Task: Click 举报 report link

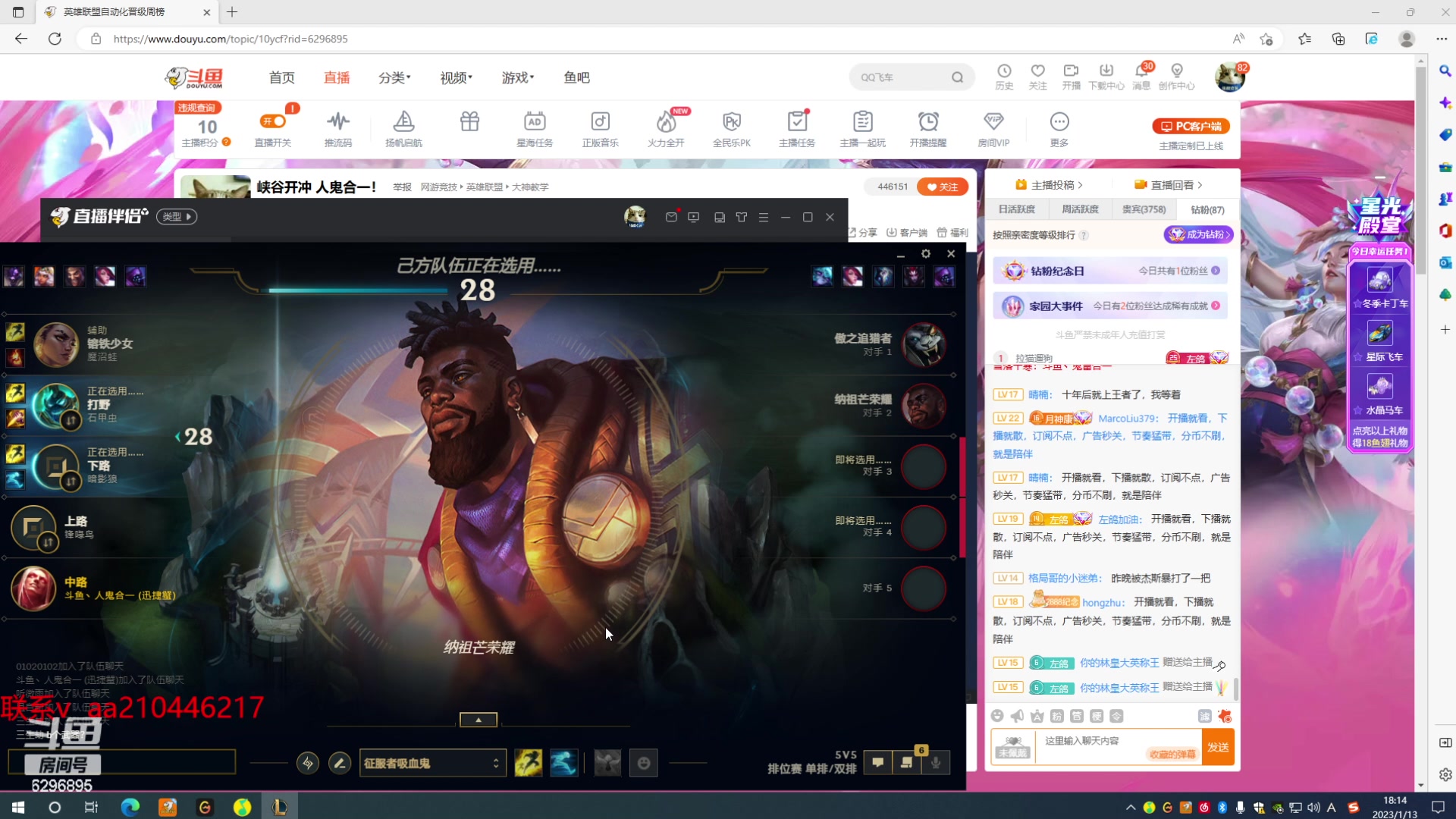Action: point(402,187)
